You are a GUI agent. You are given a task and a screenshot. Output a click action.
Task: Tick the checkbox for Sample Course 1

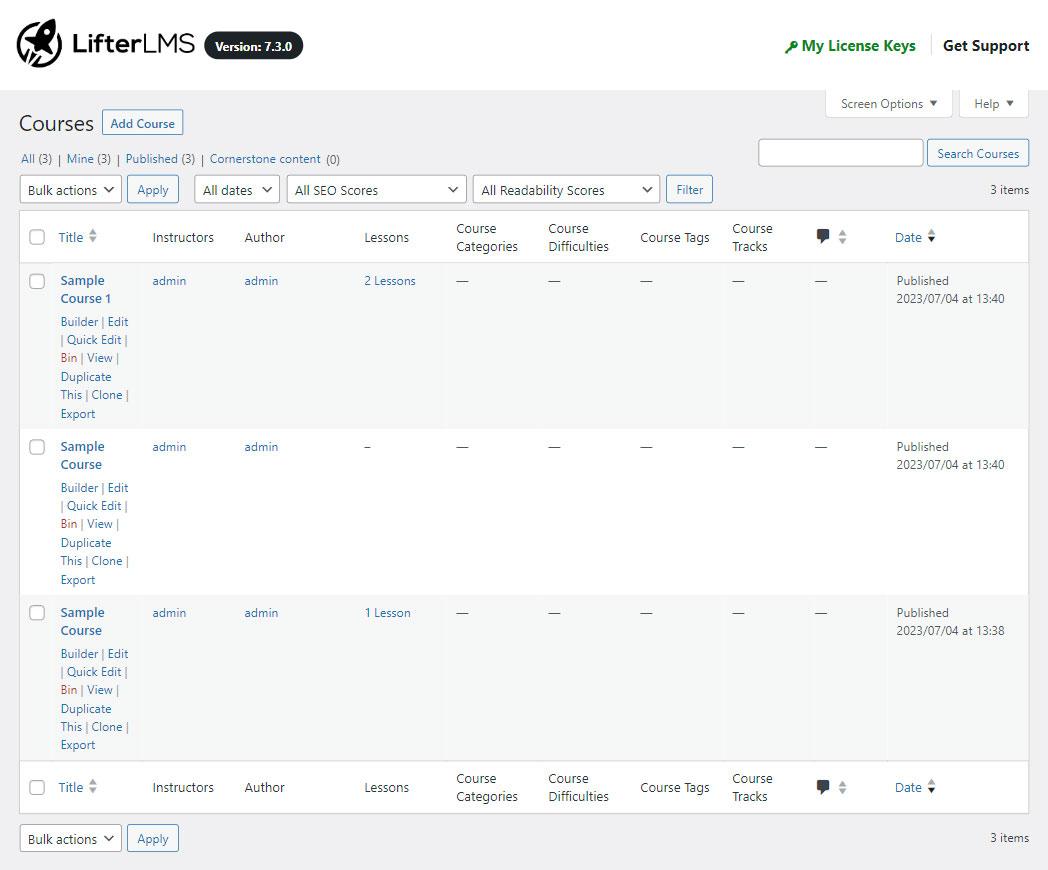(x=37, y=281)
